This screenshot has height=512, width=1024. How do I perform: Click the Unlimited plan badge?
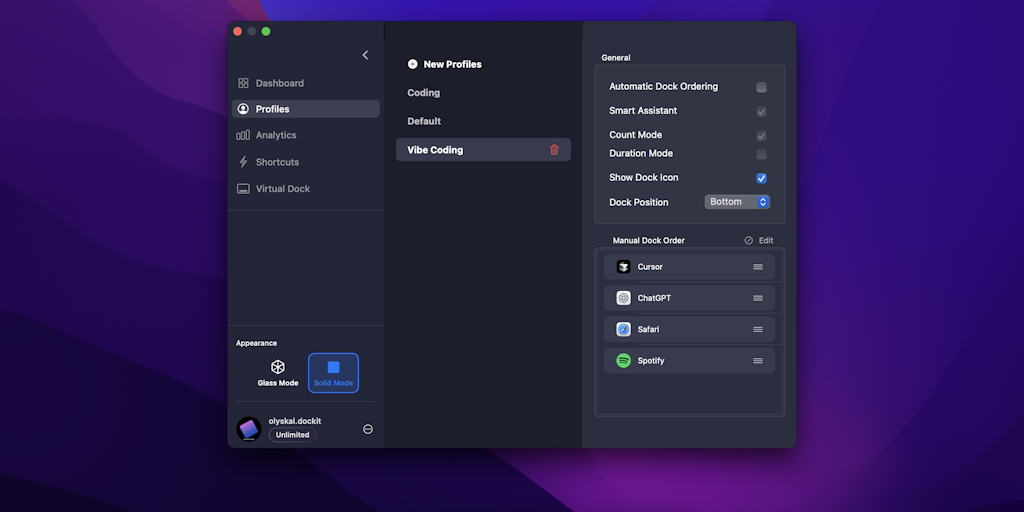(x=293, y=435)
